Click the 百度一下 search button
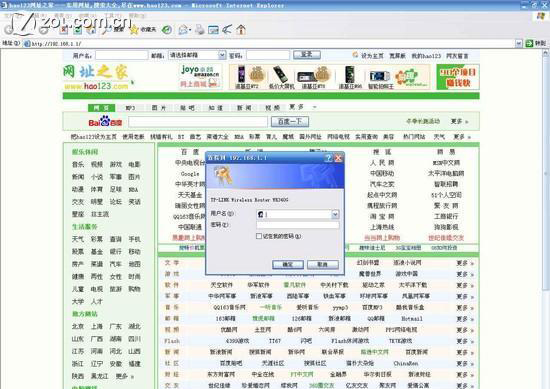 (290, 121)
